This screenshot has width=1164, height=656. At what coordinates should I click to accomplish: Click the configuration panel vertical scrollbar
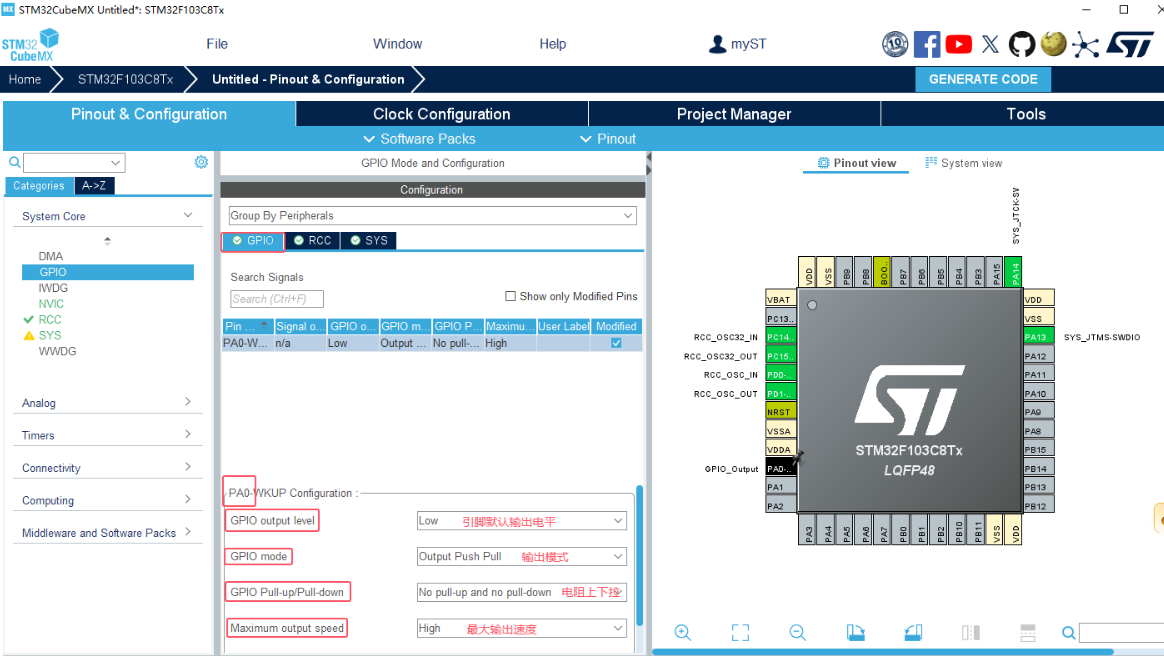click(639, 557)
